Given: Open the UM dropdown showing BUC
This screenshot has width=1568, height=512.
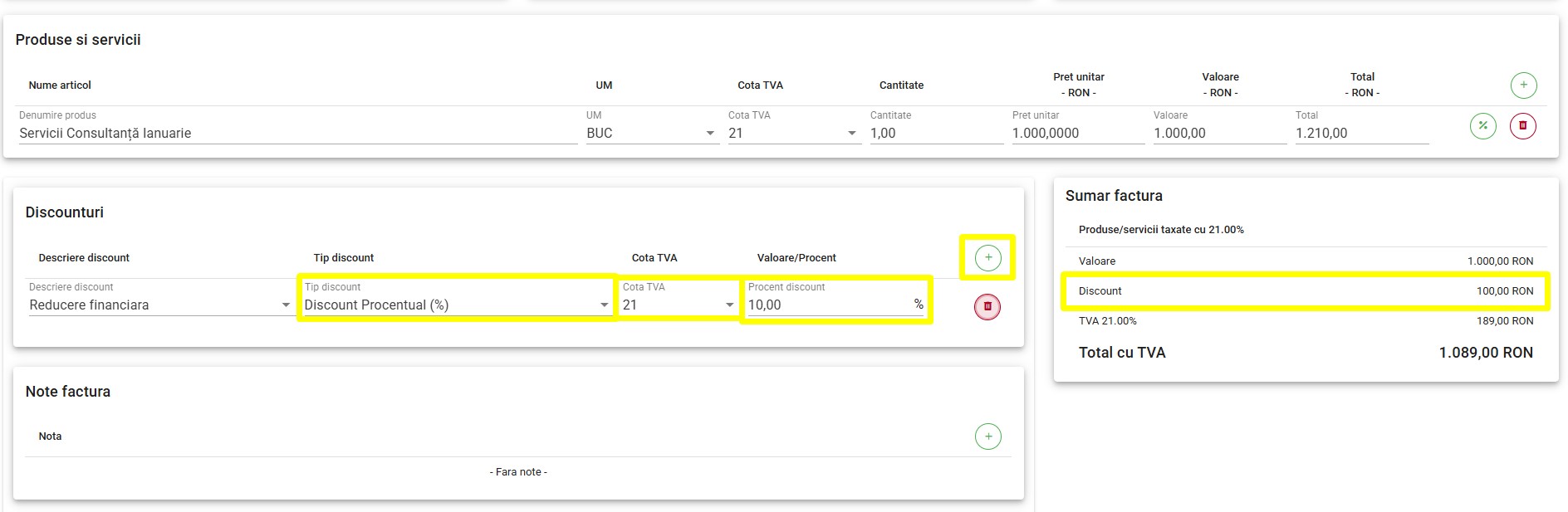Looking at the screenshot, I should (651, 133).
